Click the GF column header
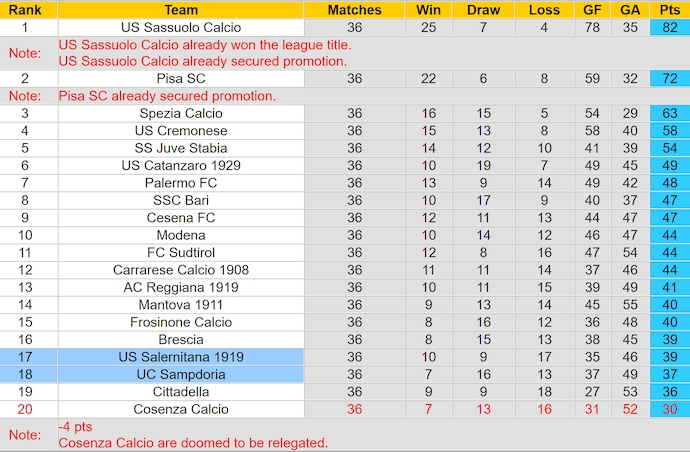The image size is (690, 452). (x=592, y=9)
